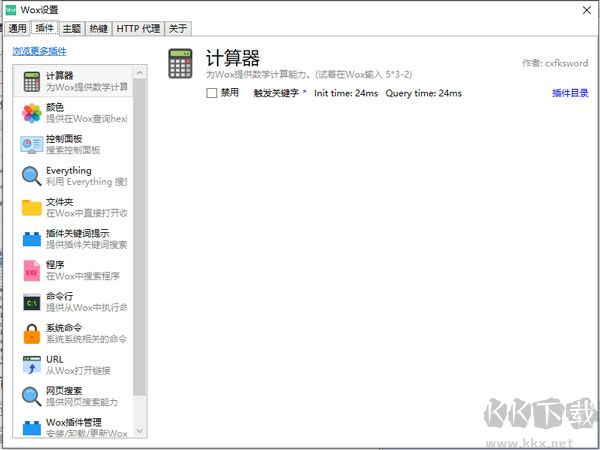Select the 计算器 list row title
The image size is (600, 450).
[59, 76]
